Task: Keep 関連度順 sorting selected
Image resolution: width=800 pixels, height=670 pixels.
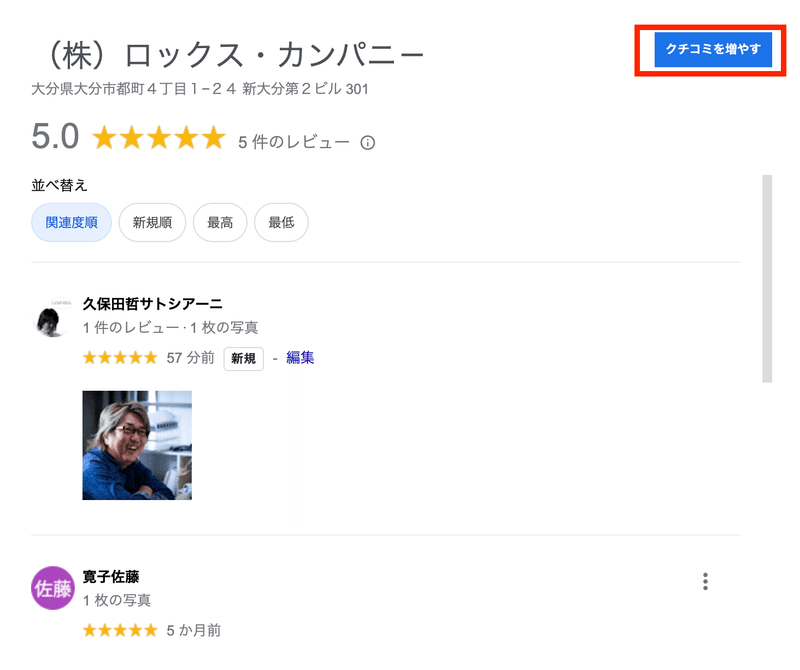Action: tap(71, 222)
